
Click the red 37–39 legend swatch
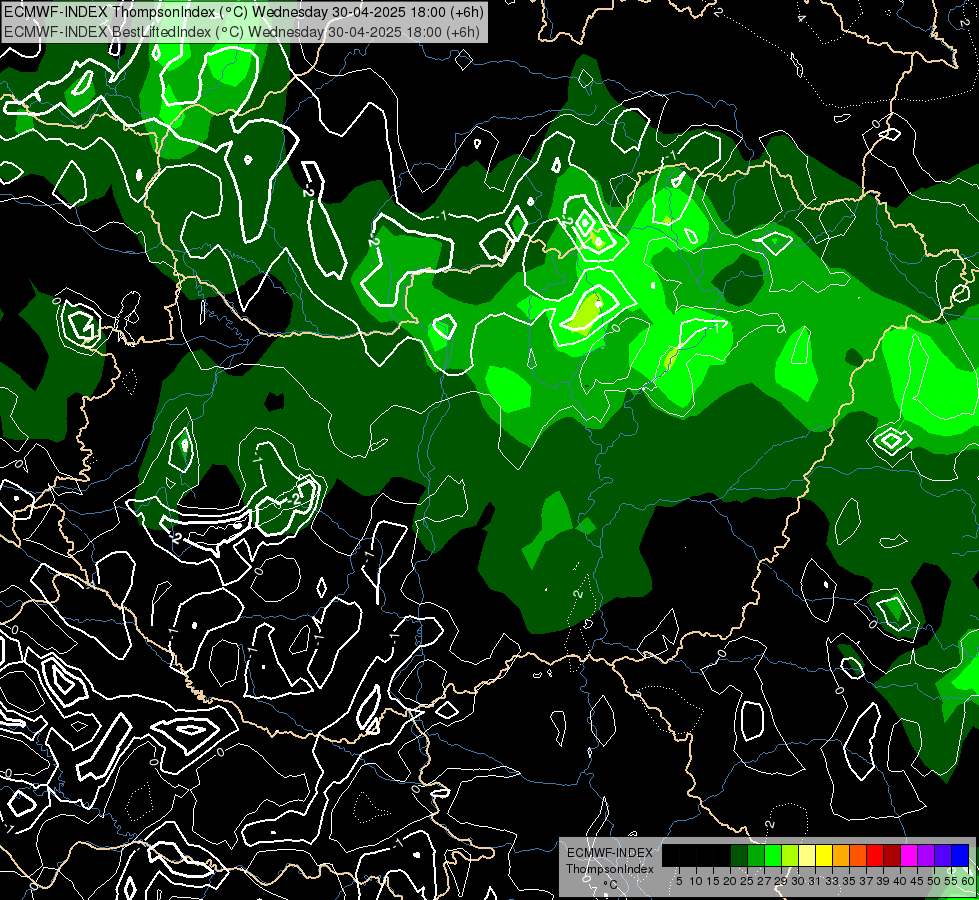click(x=875, y=856)
